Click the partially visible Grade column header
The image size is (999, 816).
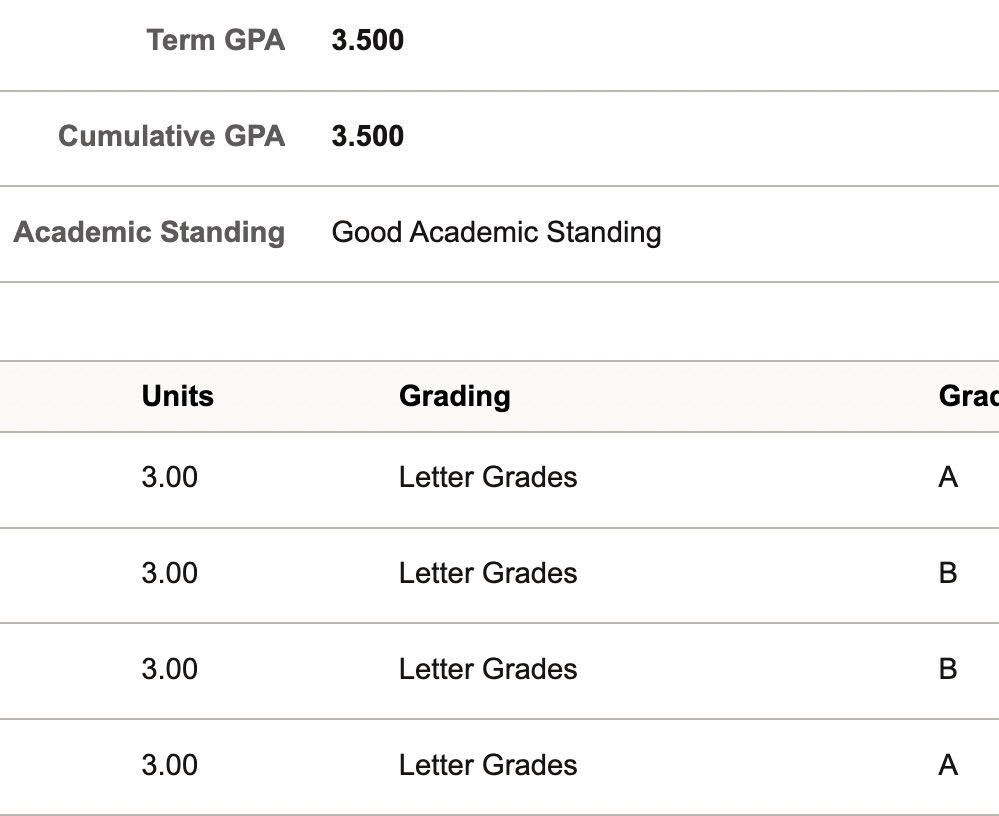tap(967, 396)
